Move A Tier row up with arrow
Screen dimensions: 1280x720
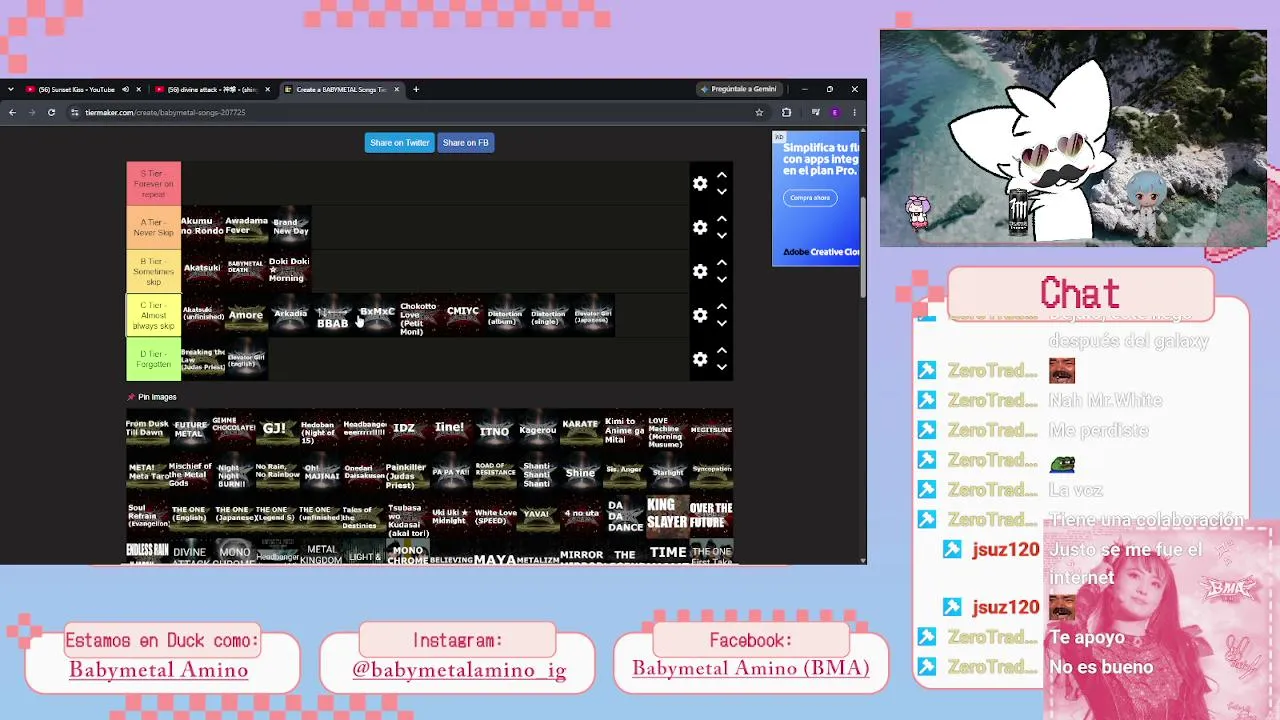point(721,219)
